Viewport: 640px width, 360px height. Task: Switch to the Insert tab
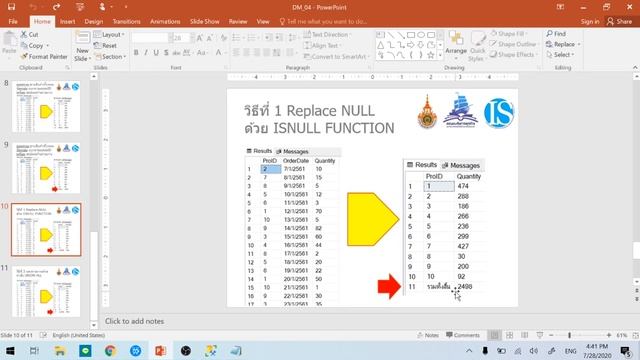(67, 21)
